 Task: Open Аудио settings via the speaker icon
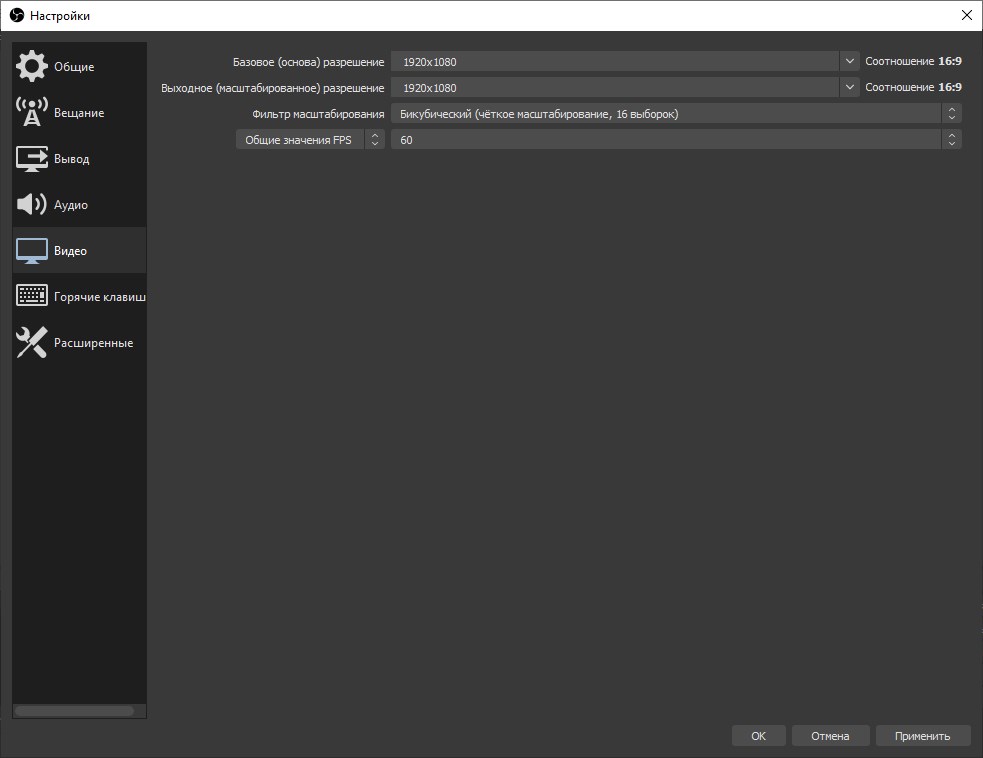(32, 205)
